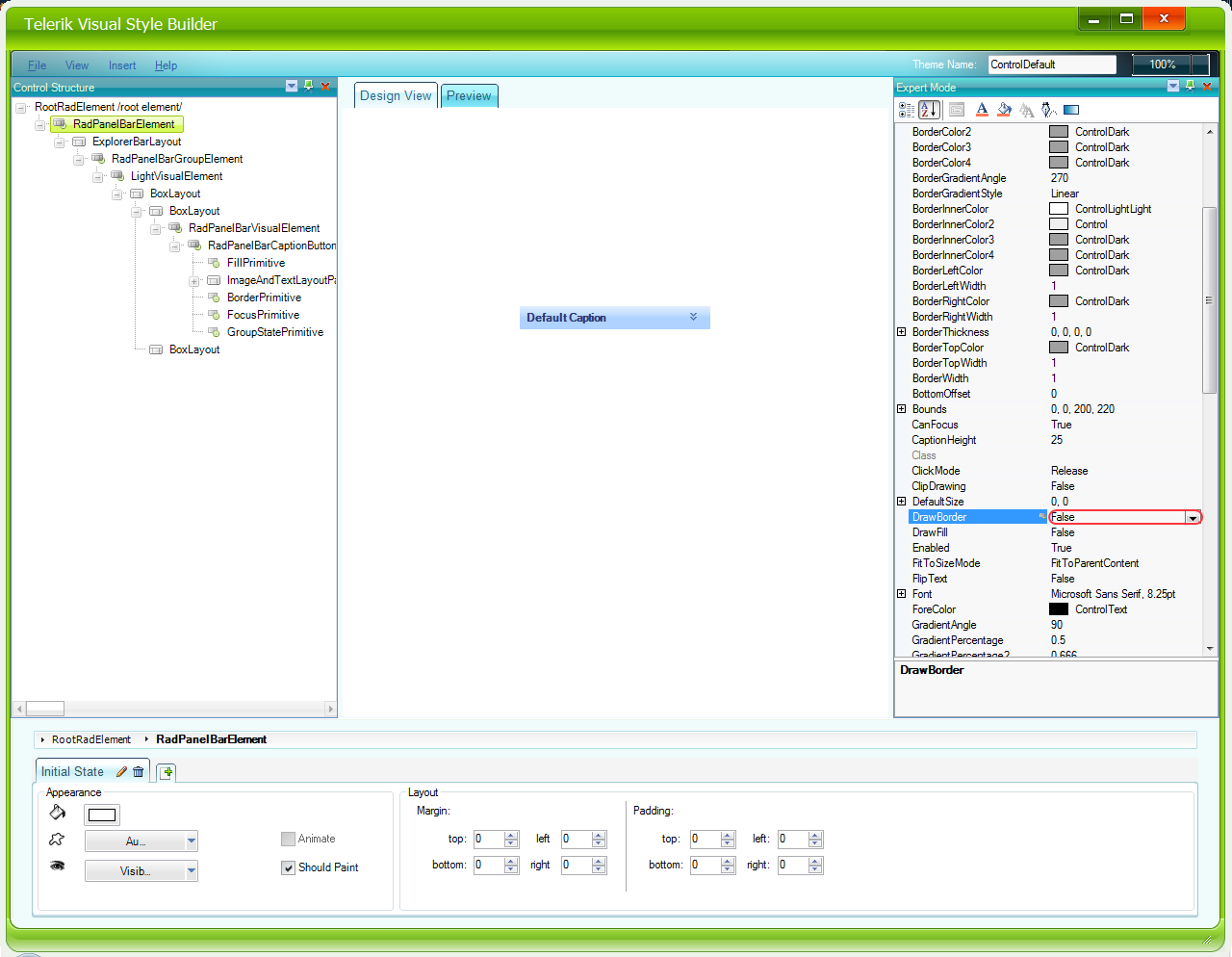Screen dimensions: 1232x957
Task: Open the View menu
Action: tap(77, 65)
